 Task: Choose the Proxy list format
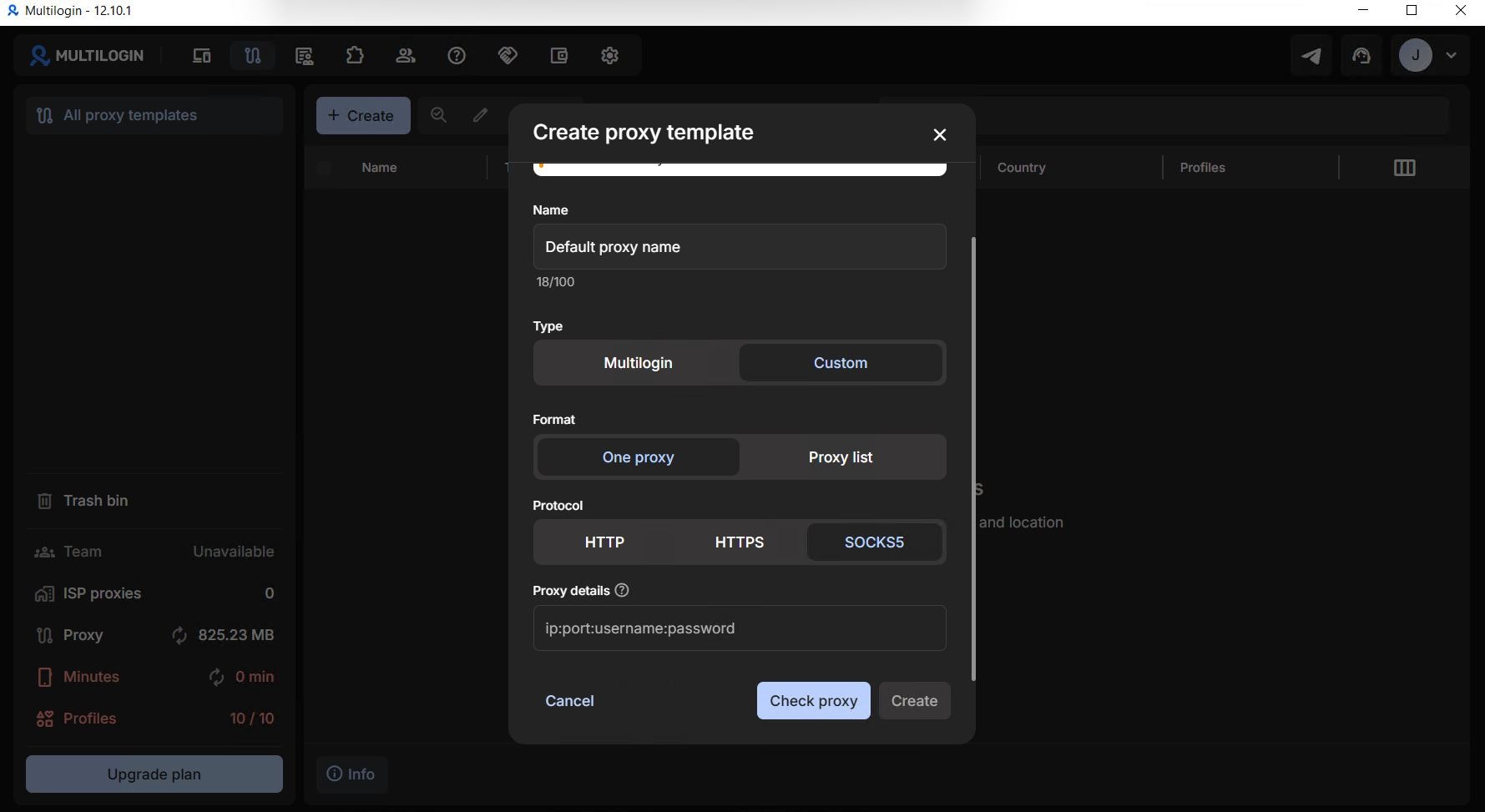[841, 457]
